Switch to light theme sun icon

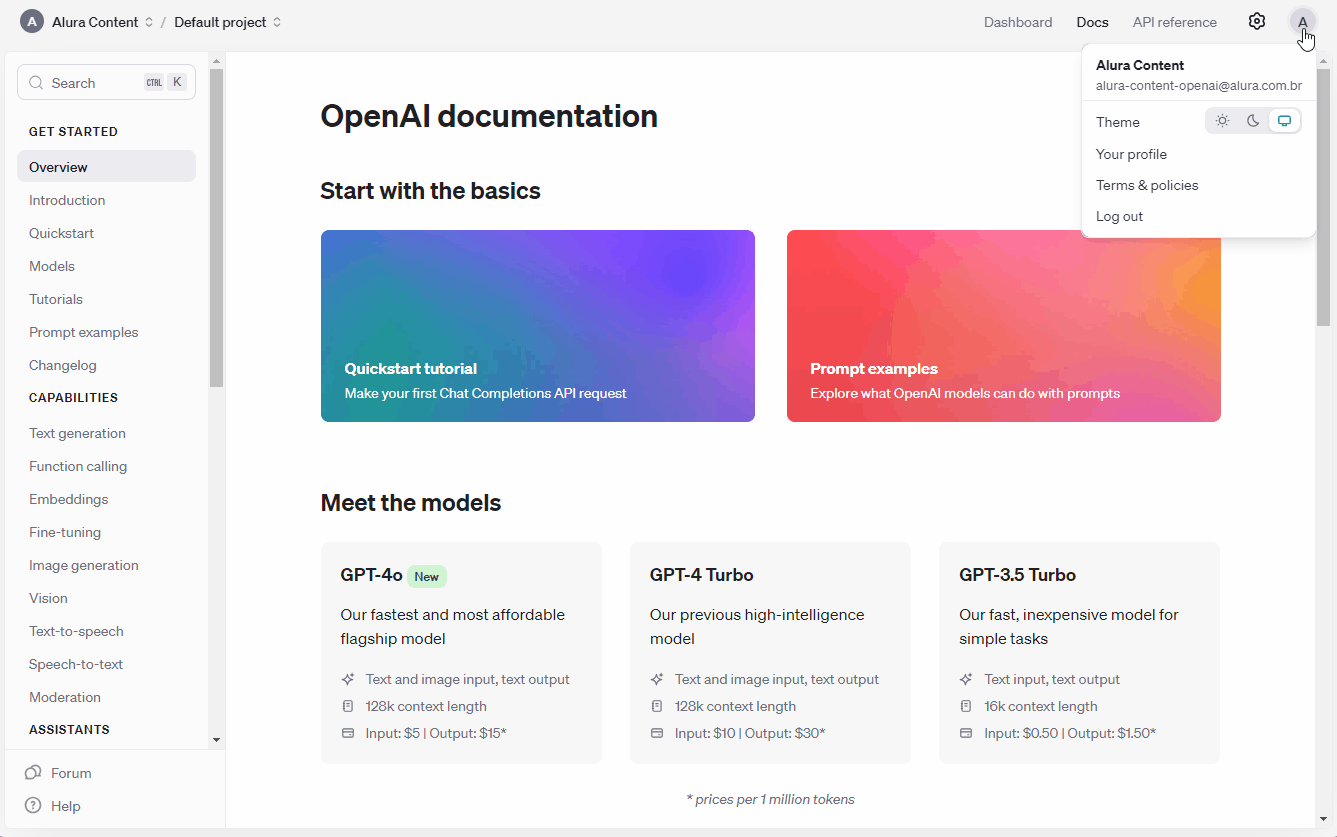(1222, 121)
